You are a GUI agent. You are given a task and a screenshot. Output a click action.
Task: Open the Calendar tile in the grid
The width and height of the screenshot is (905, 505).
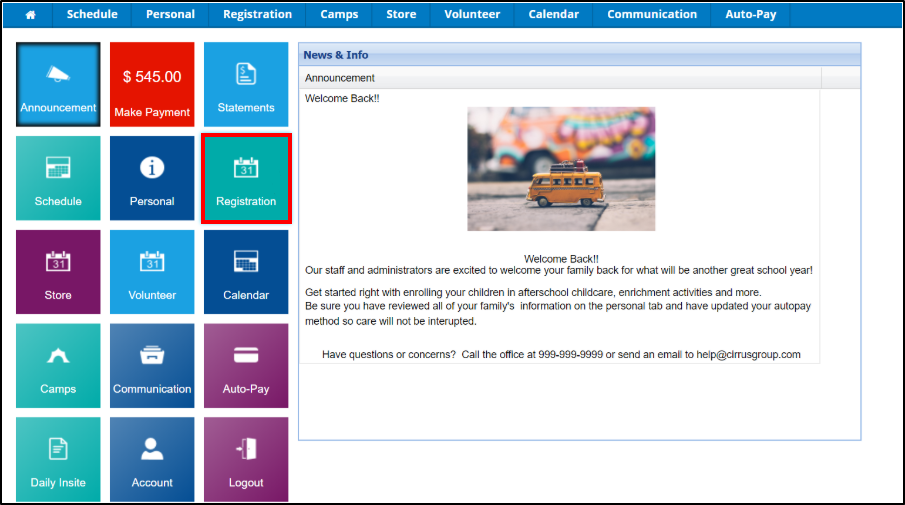246,272
